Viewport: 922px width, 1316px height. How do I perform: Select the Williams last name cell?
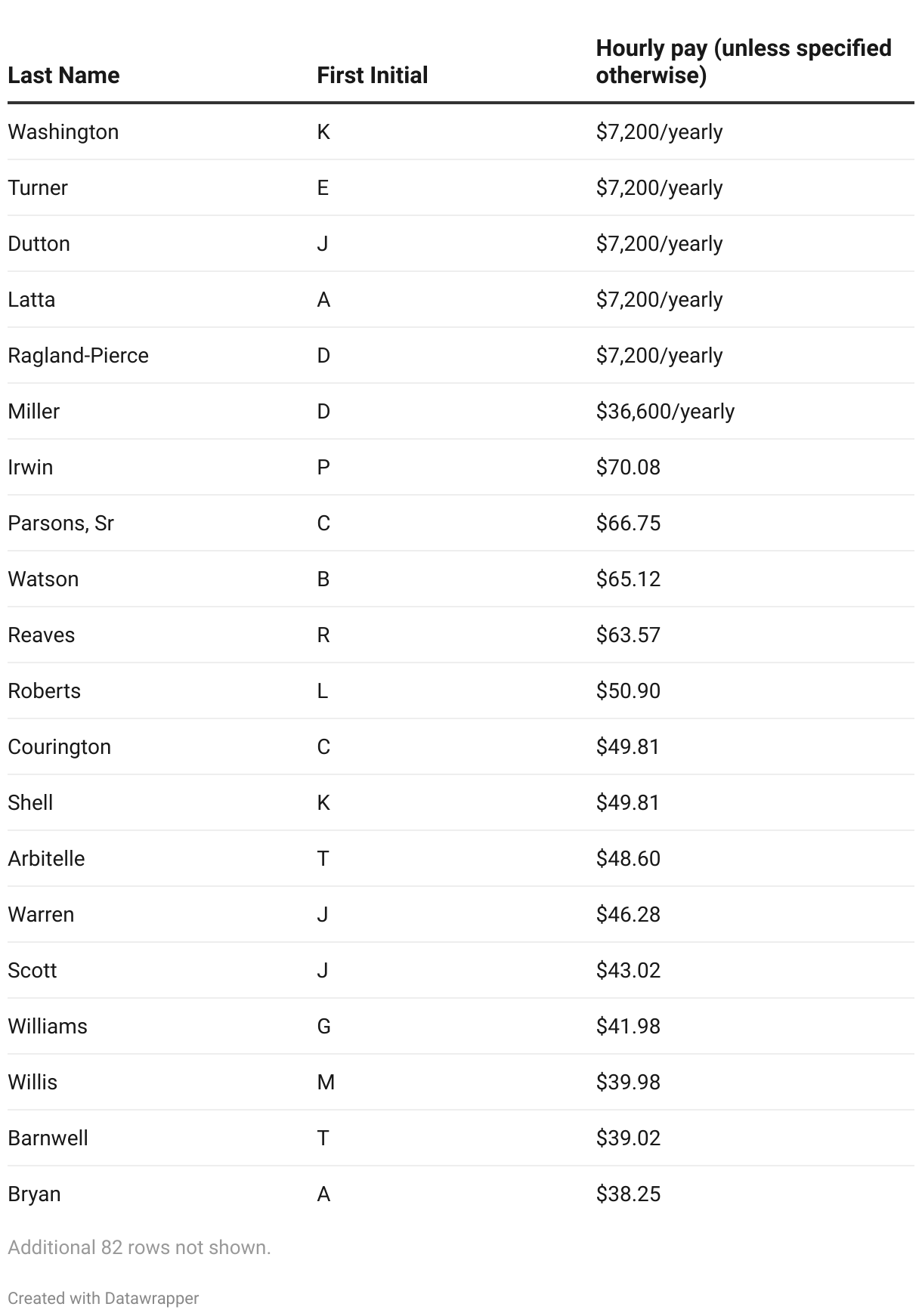(48, 1027)
